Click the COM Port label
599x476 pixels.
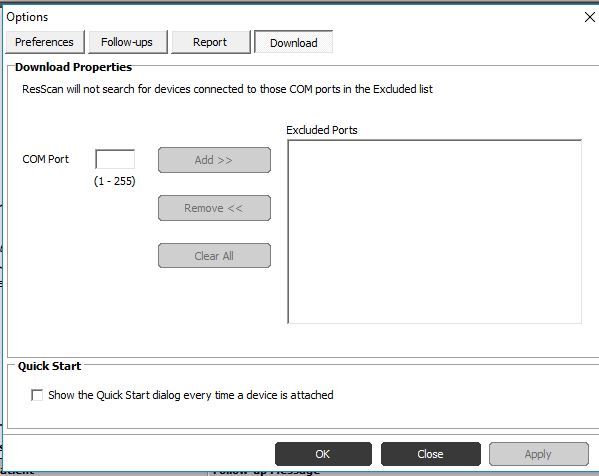pyautogui.click(x=45, y=159)
